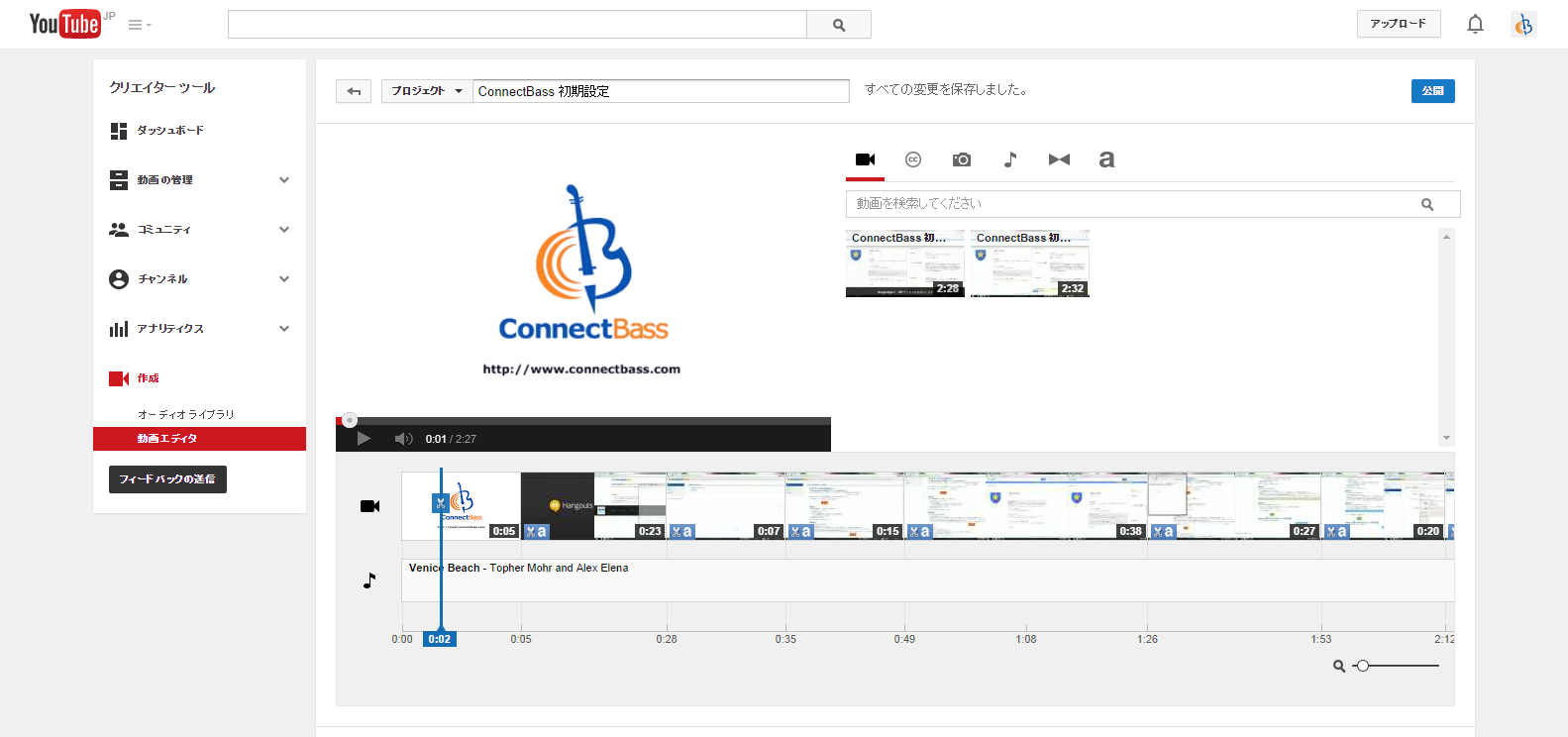Image resolution: width=1568 pixels, height=737 pixels.
Task: Play the preview video
Action: pos(364,439)
